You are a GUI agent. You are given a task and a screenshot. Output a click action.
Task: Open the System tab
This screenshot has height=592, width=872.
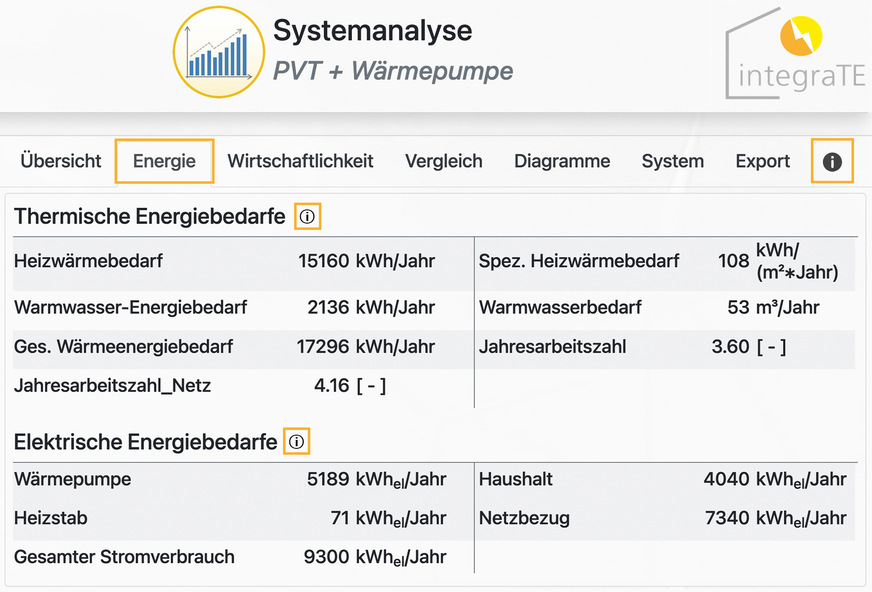pos(672,161)
